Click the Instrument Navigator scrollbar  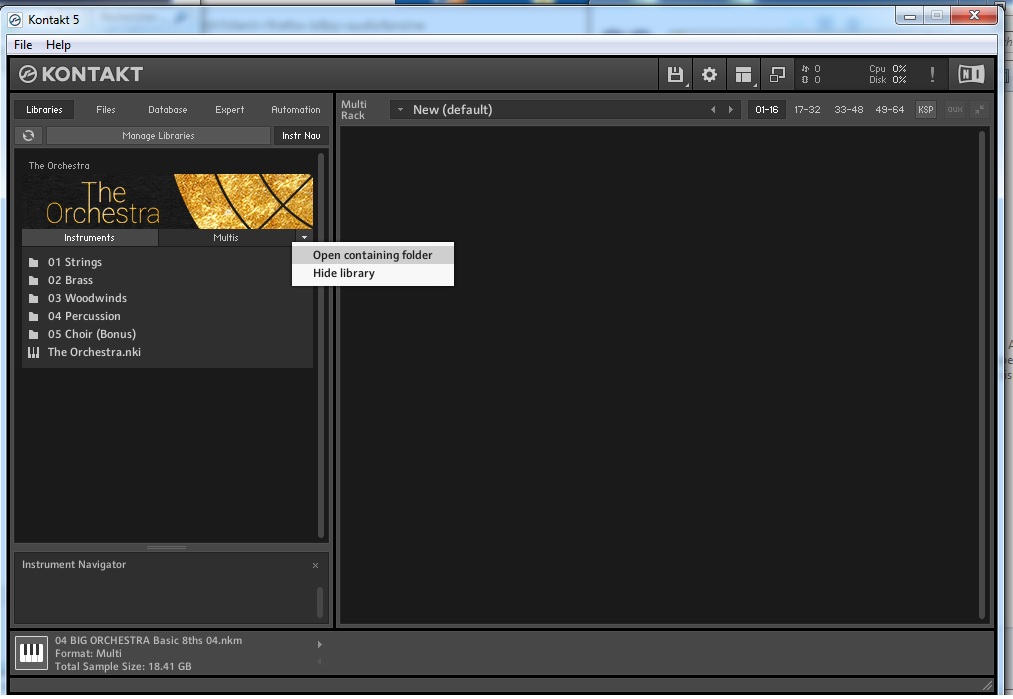pos(320,602)
